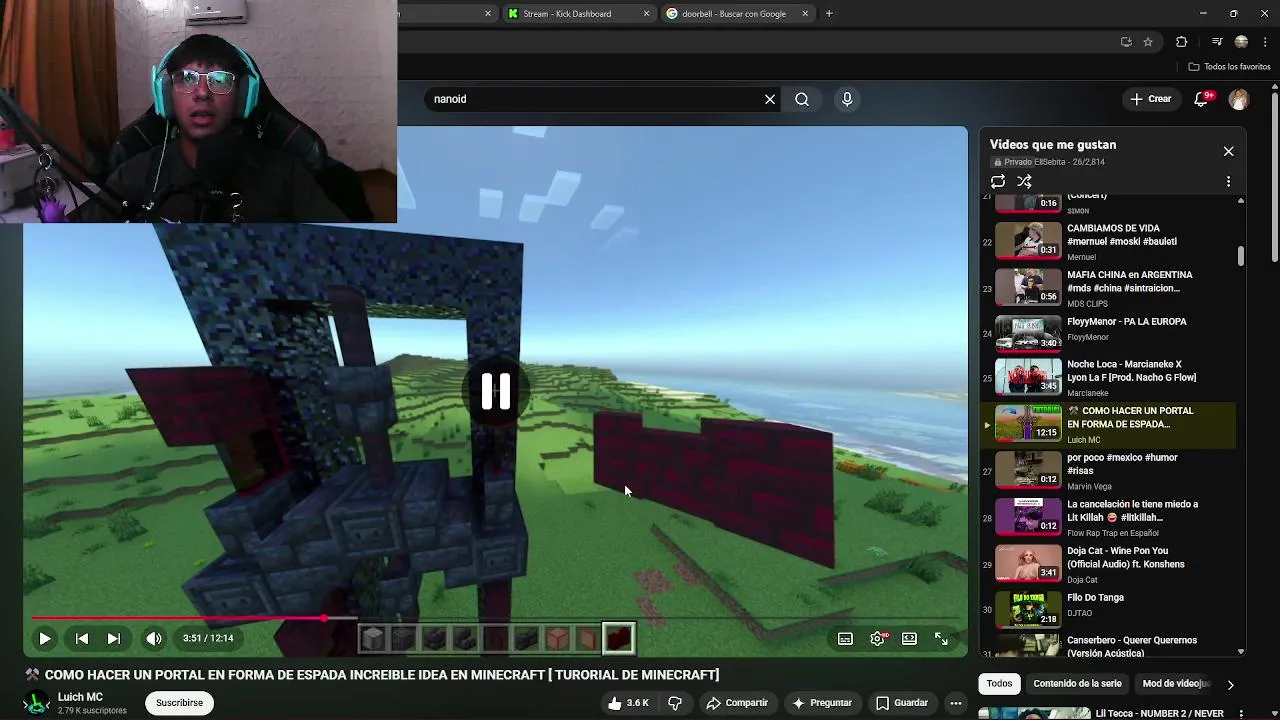Image resolution: width=1280 pixels, height=720 pixels.
Task: Click the Suscribirse button
Action: pos(179,703)
